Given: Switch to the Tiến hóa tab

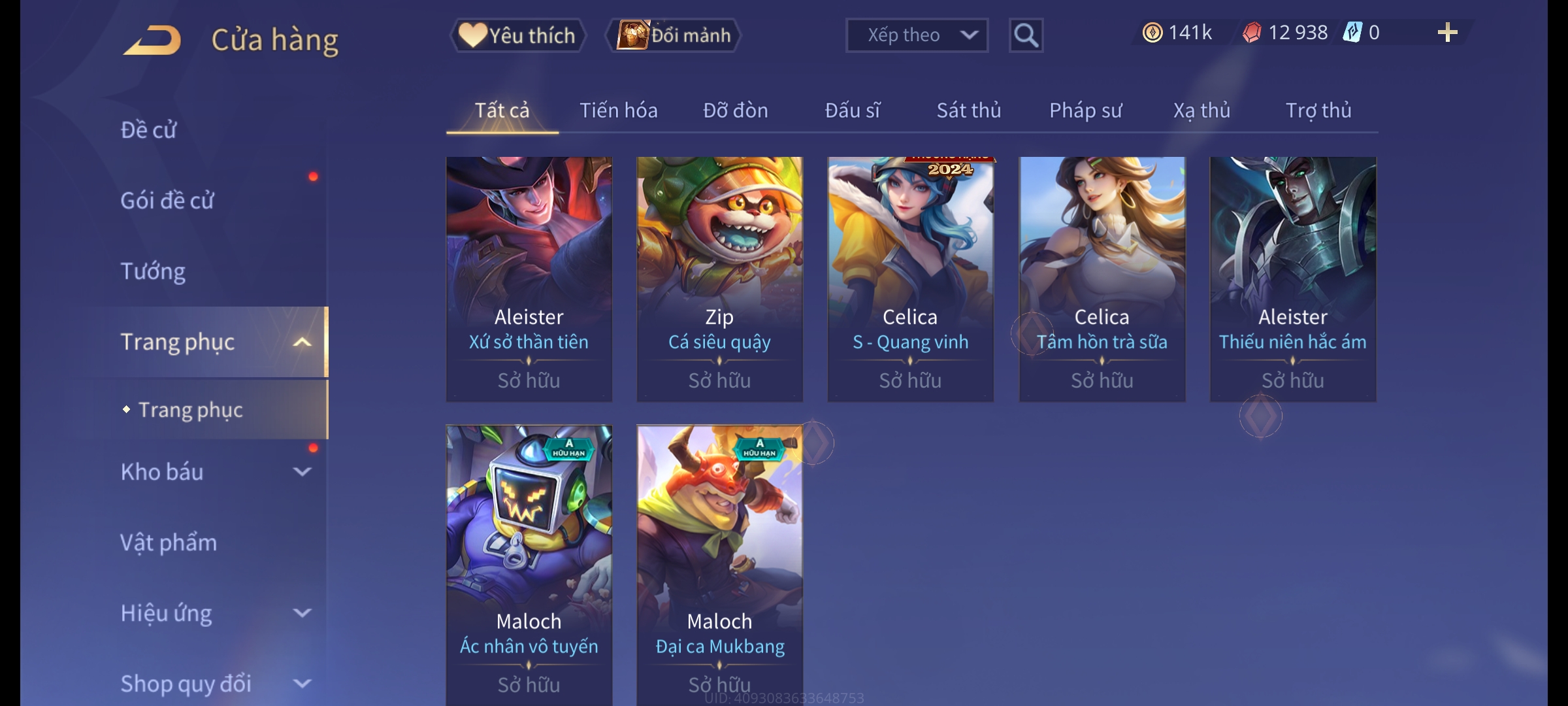Looking at the screenshot, I should point(618,110).
